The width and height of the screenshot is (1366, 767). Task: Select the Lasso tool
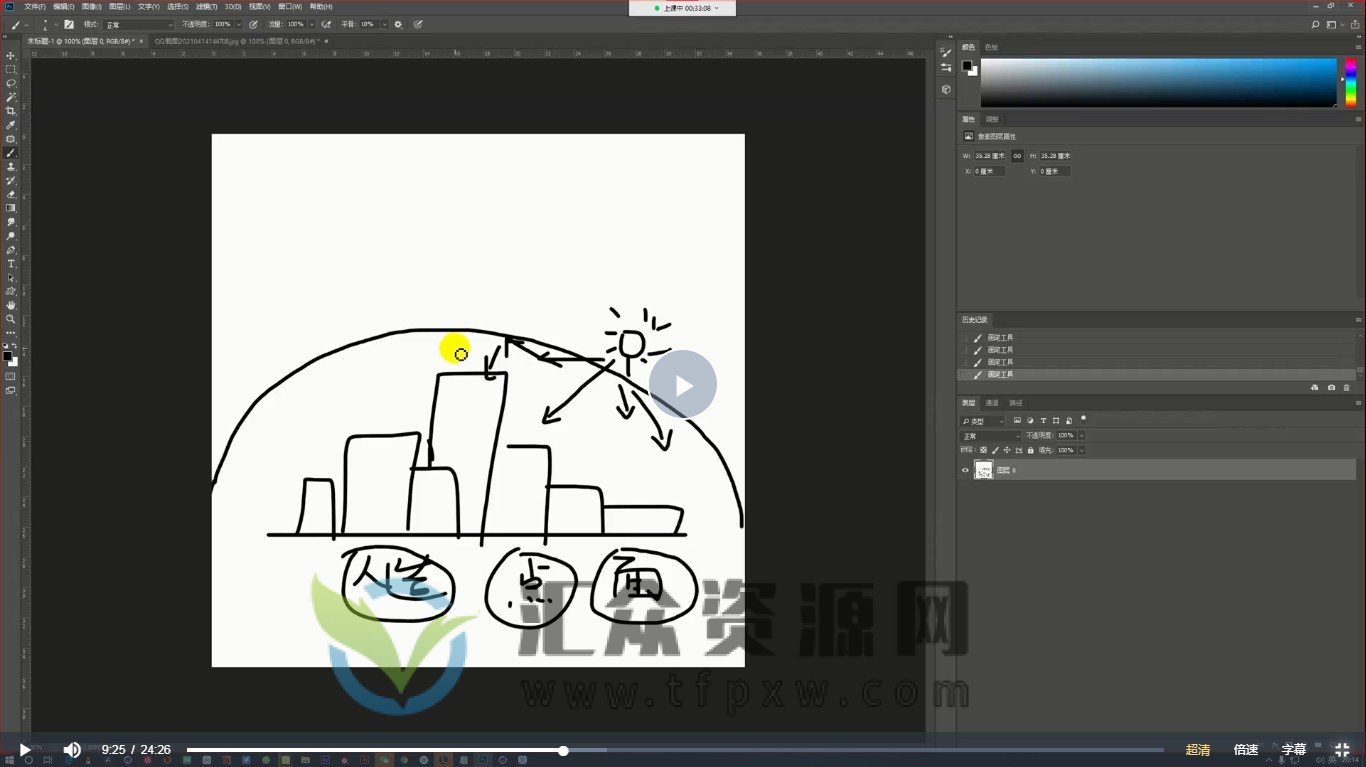pyautogui.click(x=11, y=84)
